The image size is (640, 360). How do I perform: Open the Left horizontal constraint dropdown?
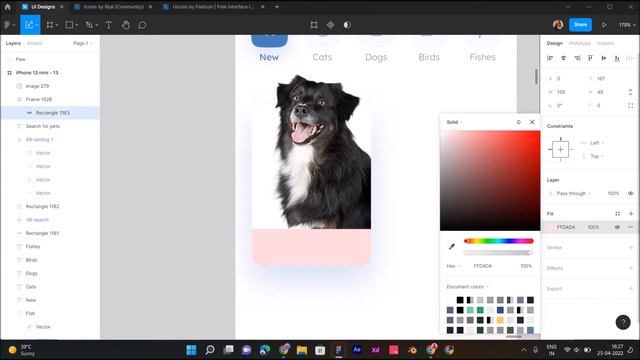click(597, 143)
